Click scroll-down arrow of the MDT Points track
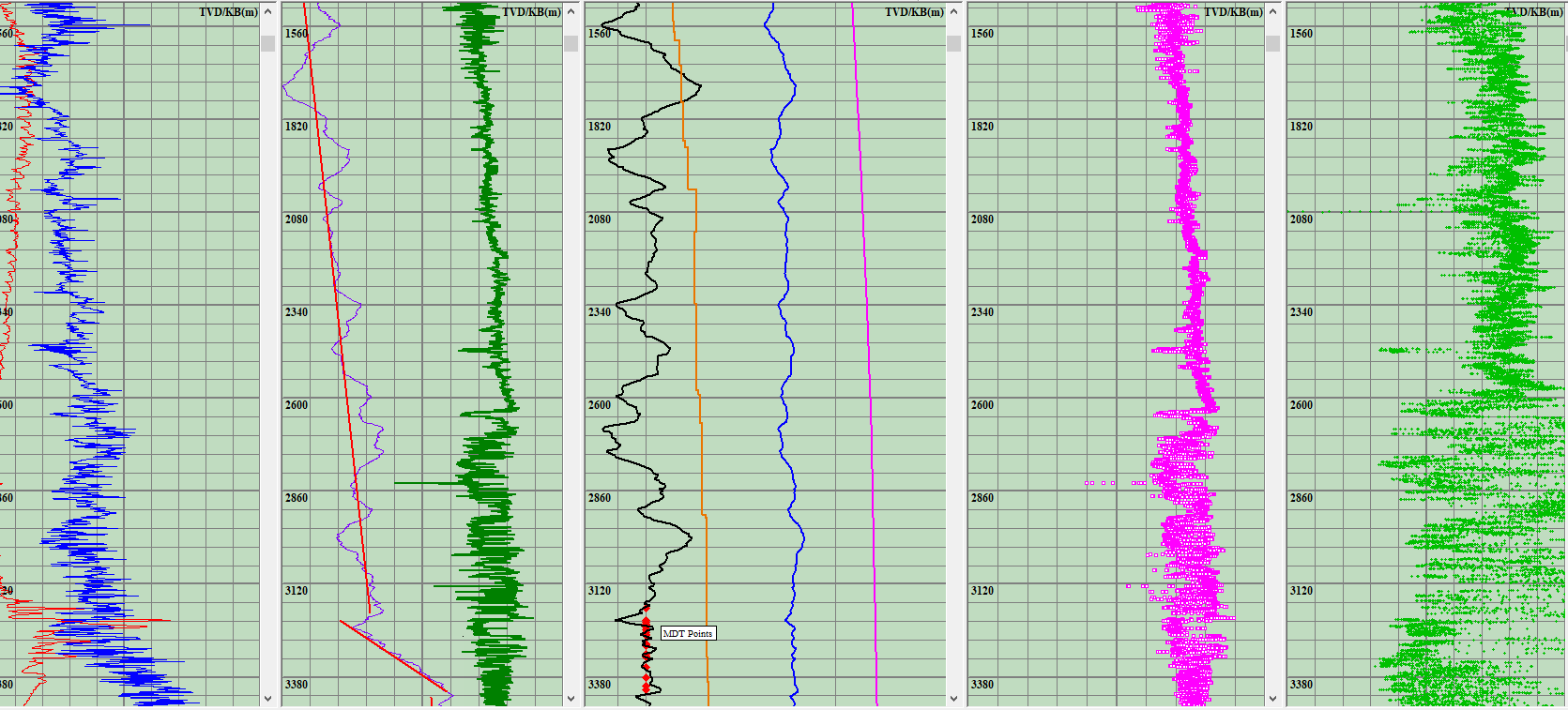1568x710 pixels. tap(953, 698)
